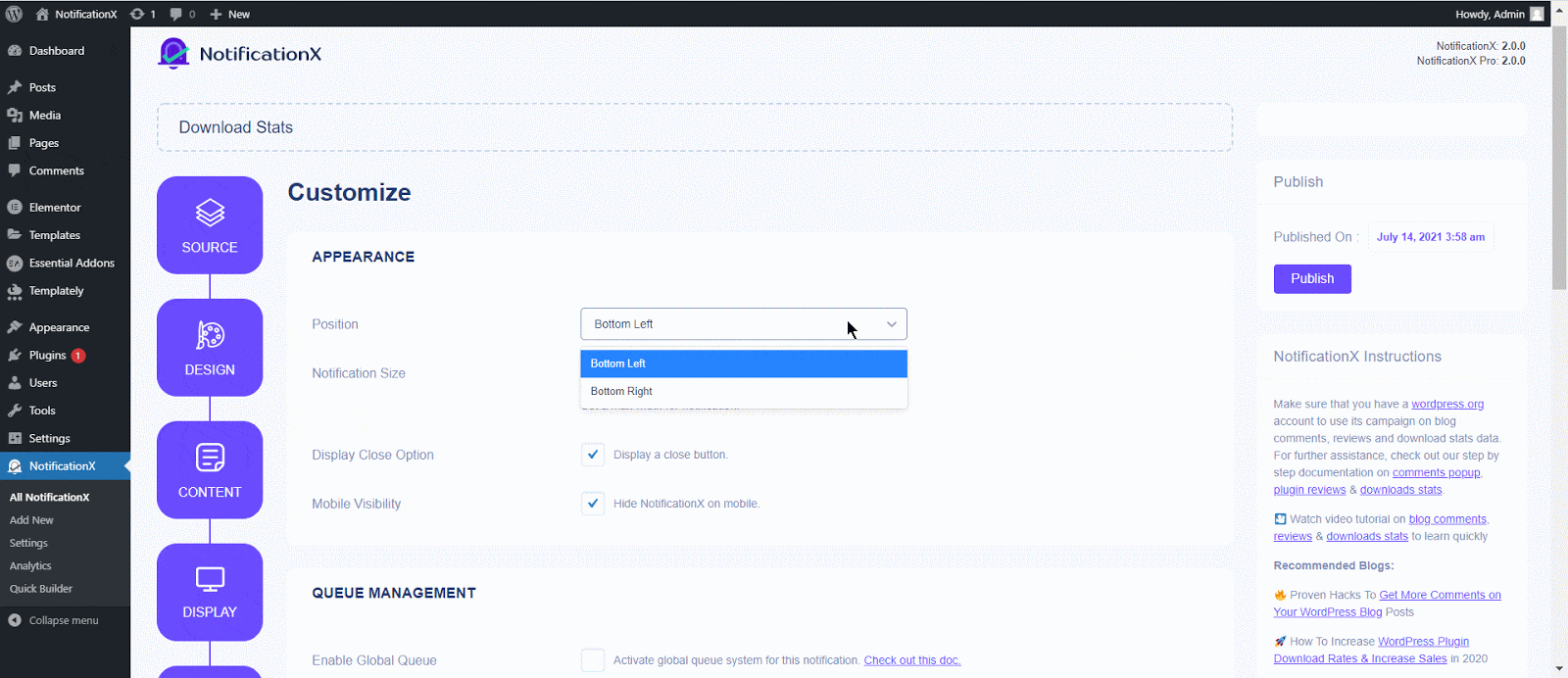Open the plugin reviews link
This screenshot has height=678, width=1568.
(x=1309, y=490)
